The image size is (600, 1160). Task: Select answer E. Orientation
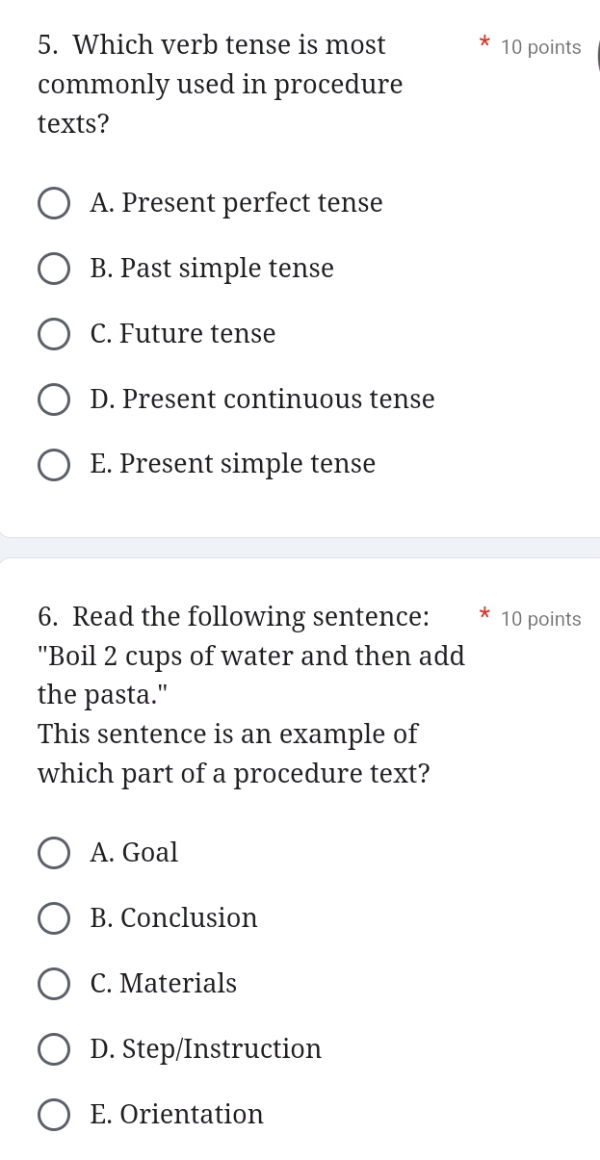(55, 1114)
